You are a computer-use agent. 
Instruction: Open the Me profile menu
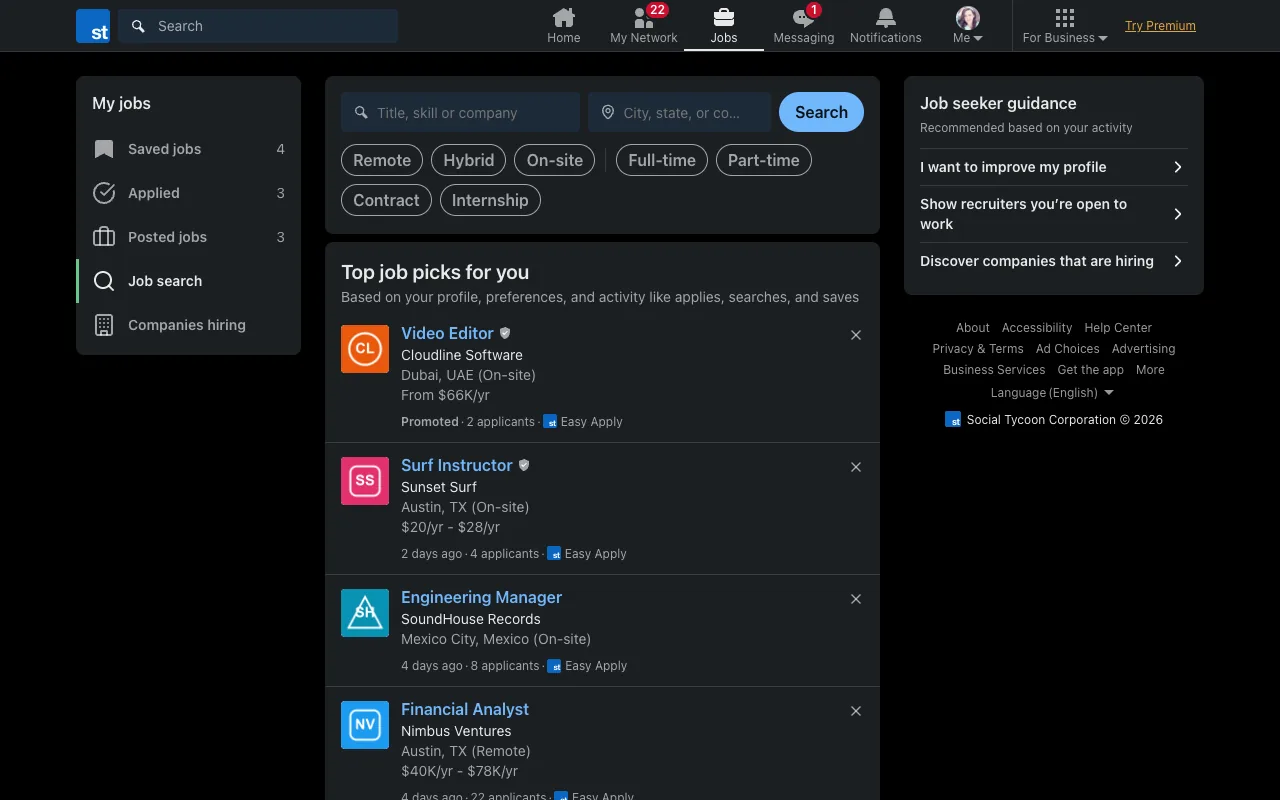(x=968, y=26)
